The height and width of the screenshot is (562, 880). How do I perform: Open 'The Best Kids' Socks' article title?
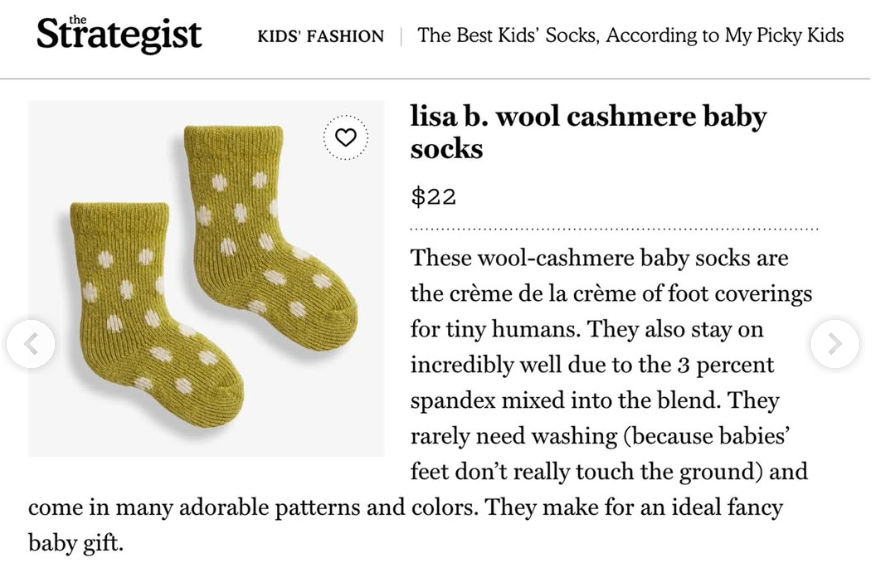tap(630, 36)
